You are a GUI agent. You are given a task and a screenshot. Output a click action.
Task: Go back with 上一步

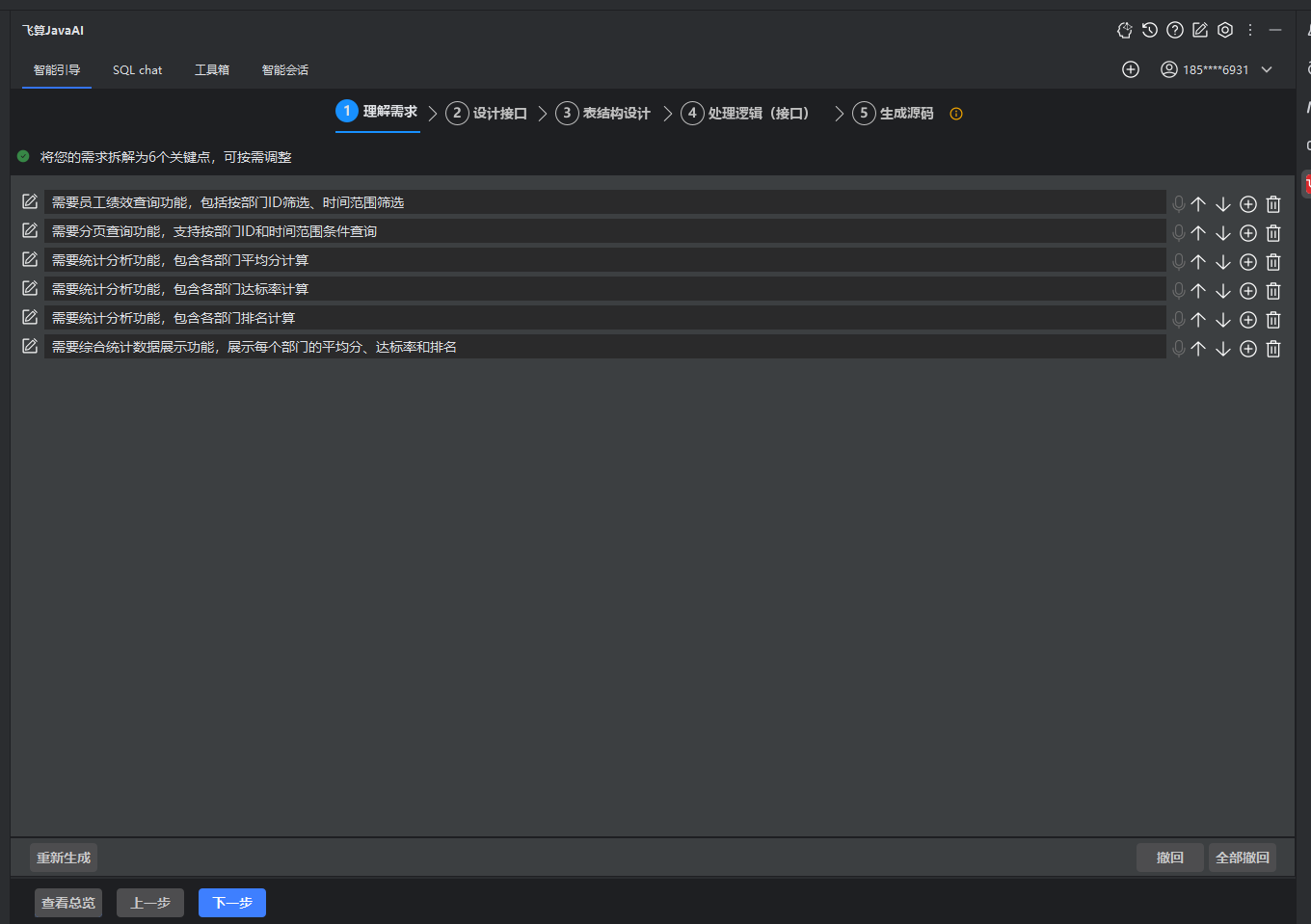(x=150, y=903)
